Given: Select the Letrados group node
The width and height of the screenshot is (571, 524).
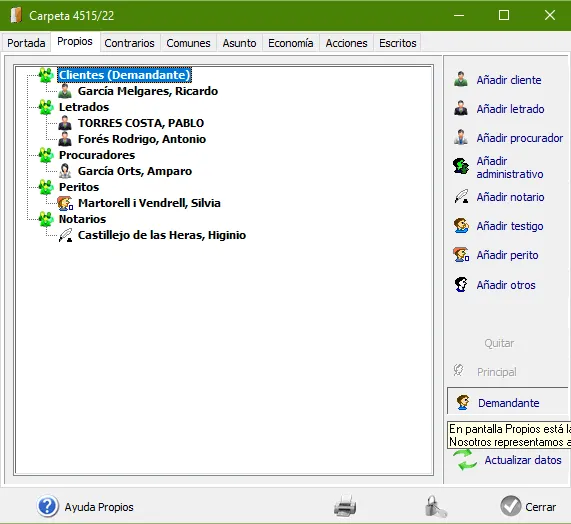Looking at the screenshot, I should click(x=84, y=107).
